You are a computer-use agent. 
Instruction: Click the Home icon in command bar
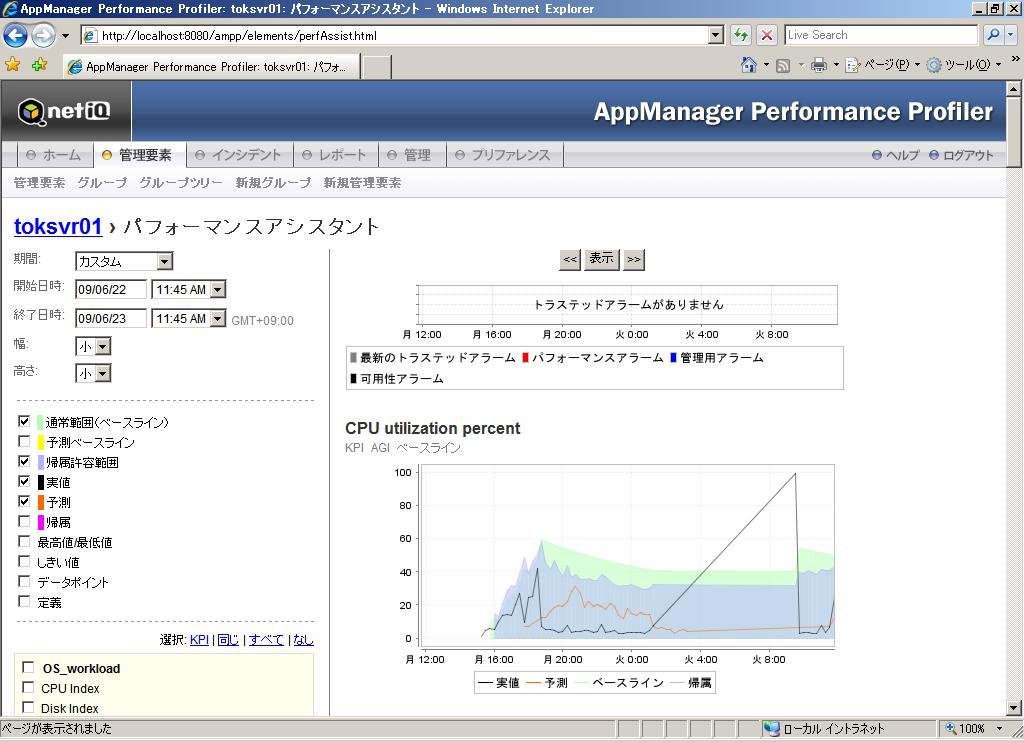click(749, 65)
